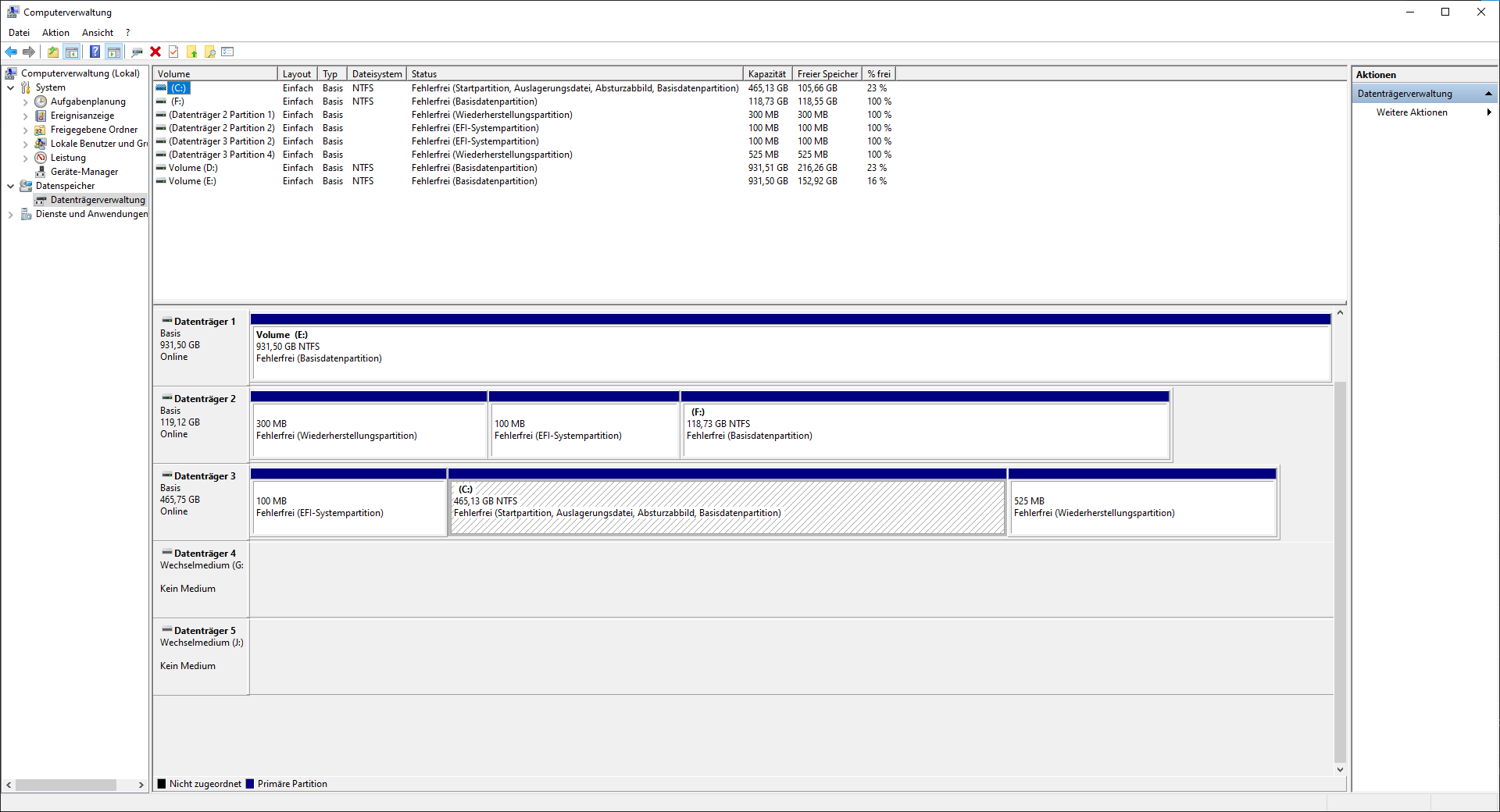Select the (F:) row in volume list
The height and width of the screenshot is (812, 1500).
[523, 101]
